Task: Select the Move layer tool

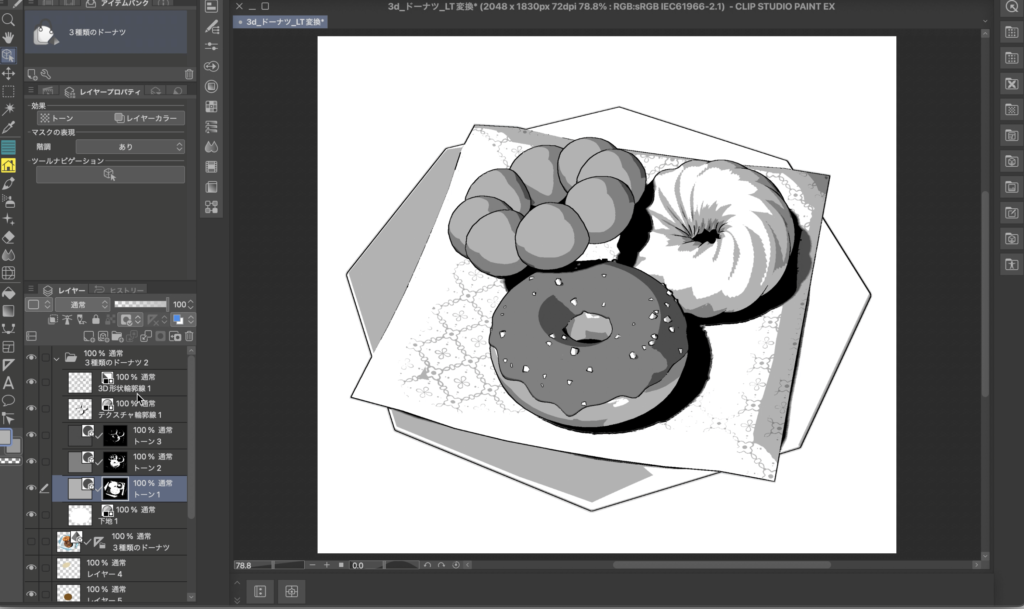Action: (x=8, y=73)
